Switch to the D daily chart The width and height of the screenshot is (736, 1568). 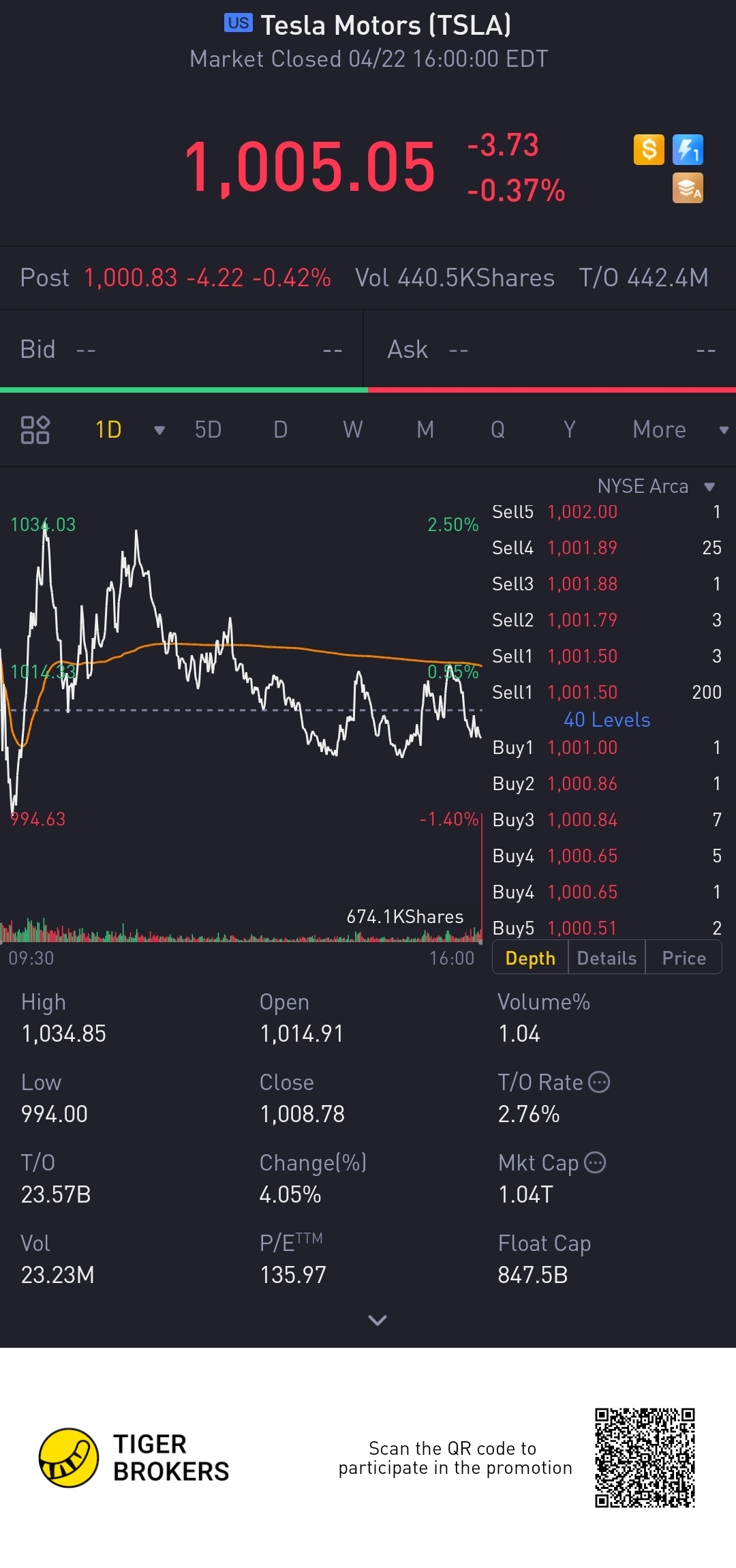tap(280, 429)
